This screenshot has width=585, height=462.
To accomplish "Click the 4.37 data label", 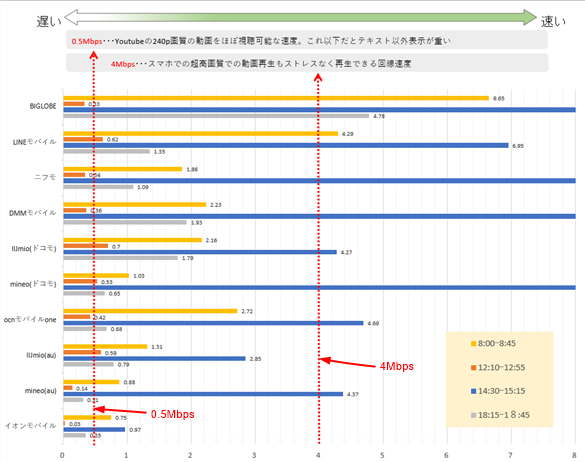I will (x=353, y=394).
